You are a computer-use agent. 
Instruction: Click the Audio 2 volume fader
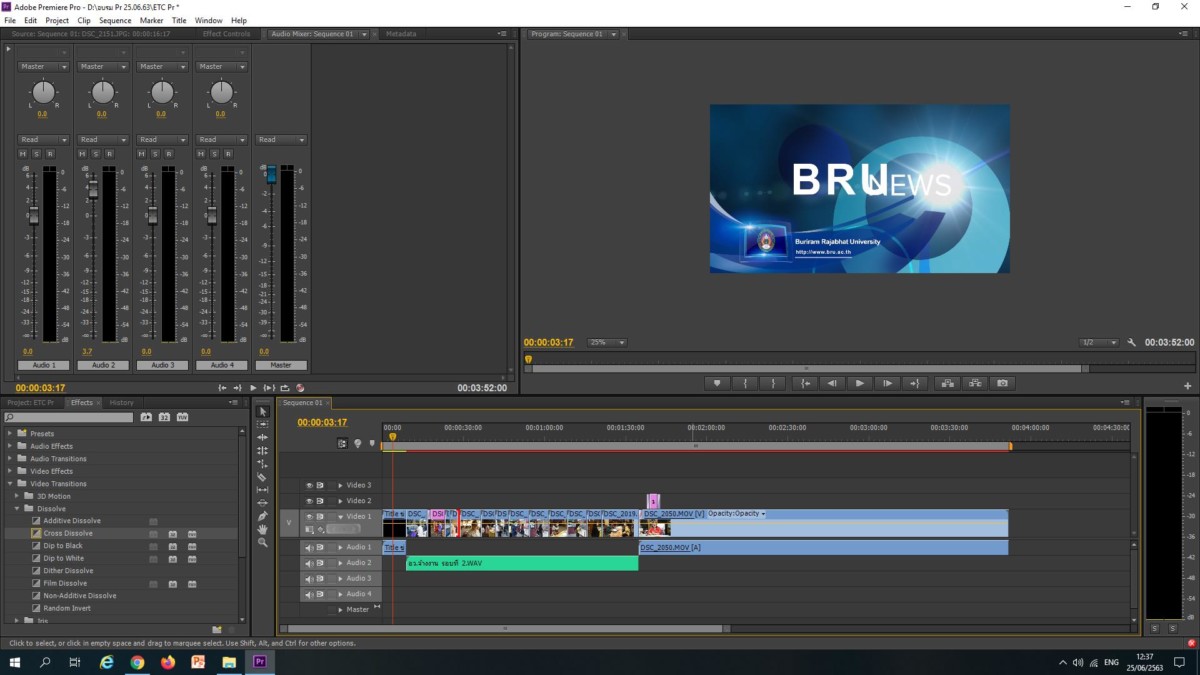[92, 190]
